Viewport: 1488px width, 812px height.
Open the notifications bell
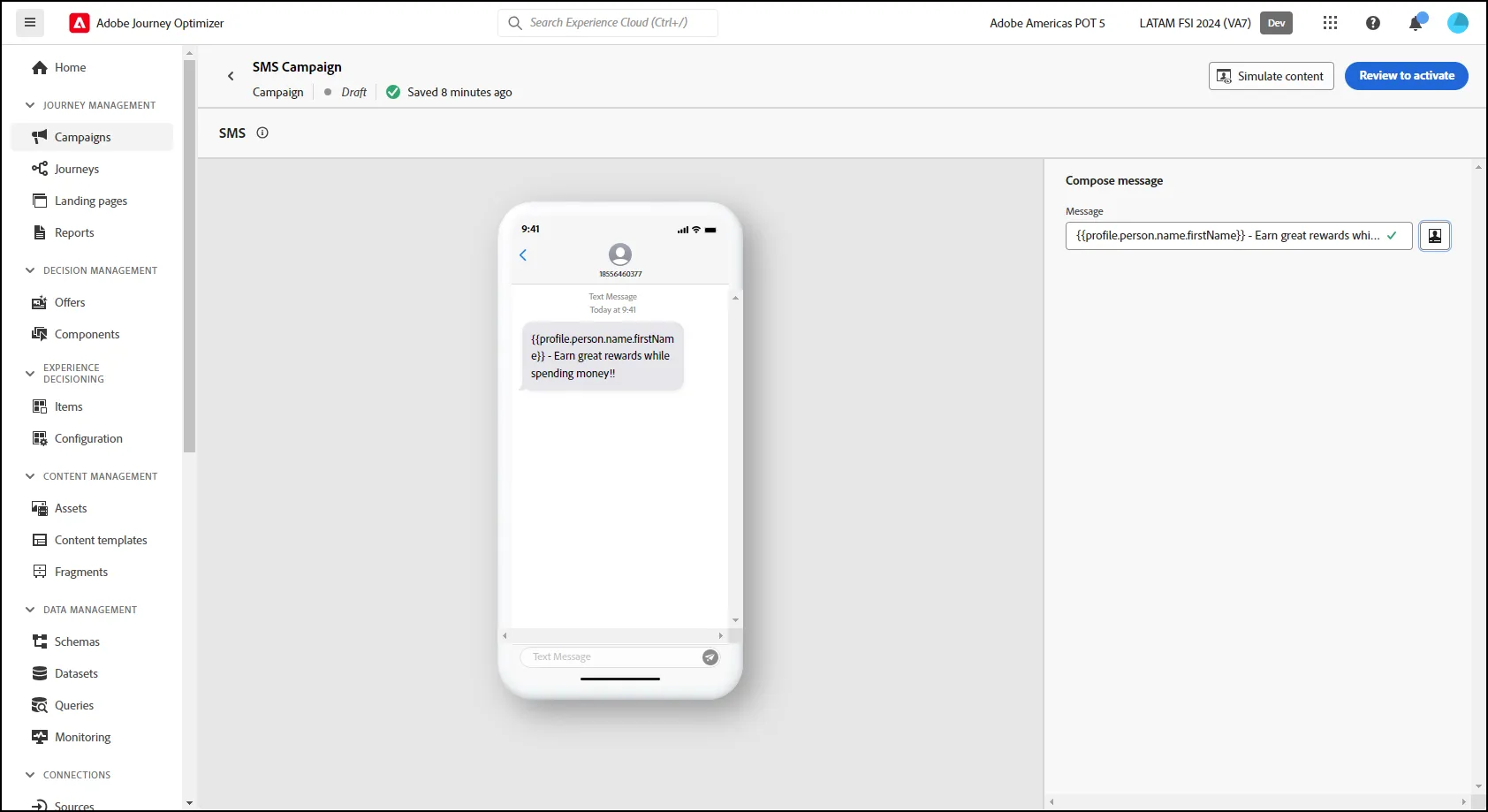click(1416, 23)
